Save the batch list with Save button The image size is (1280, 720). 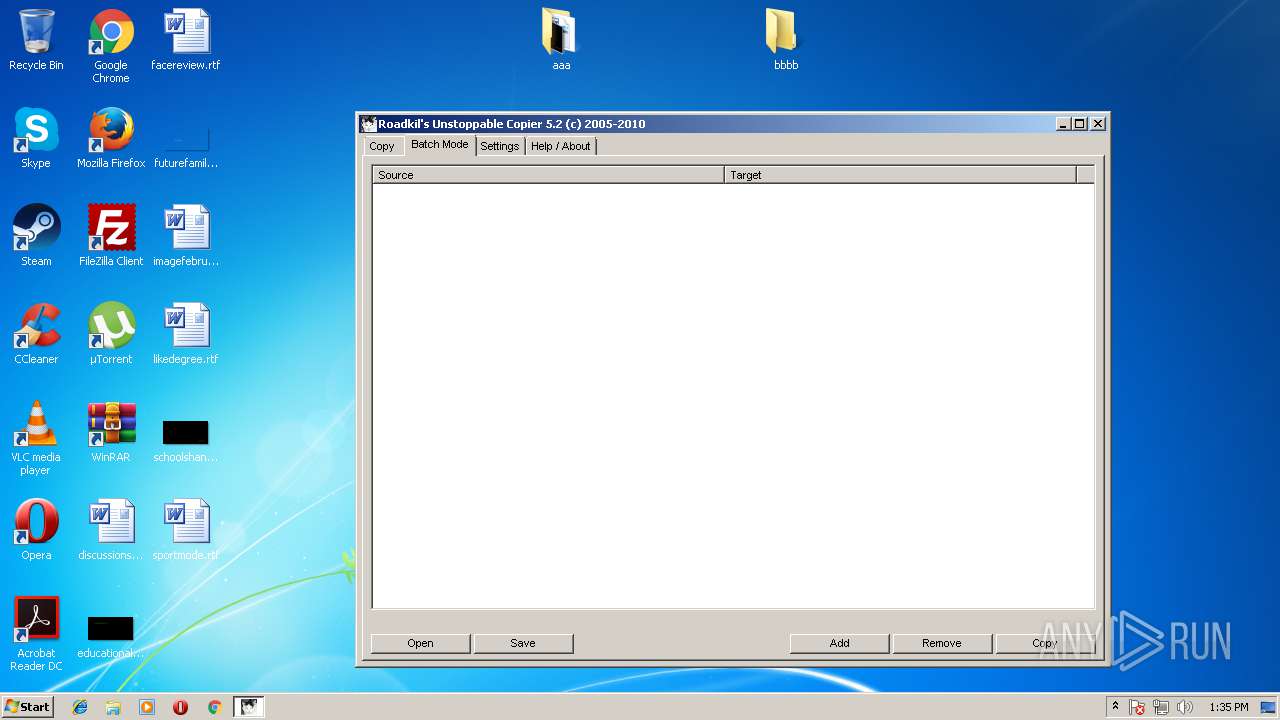[x=523, y=643]
